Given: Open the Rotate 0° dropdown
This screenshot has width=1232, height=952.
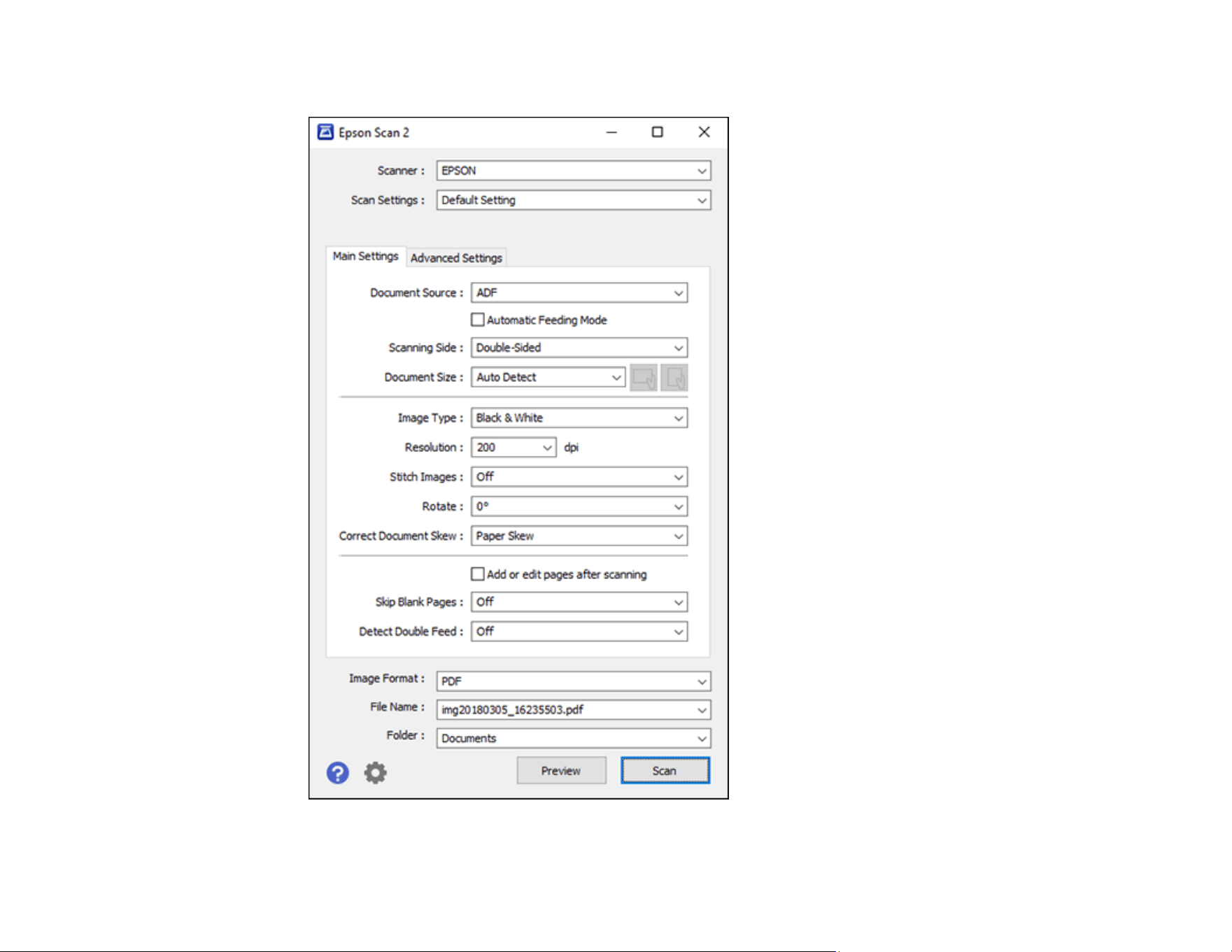Looking at the screenshot, I should (579, 506).
